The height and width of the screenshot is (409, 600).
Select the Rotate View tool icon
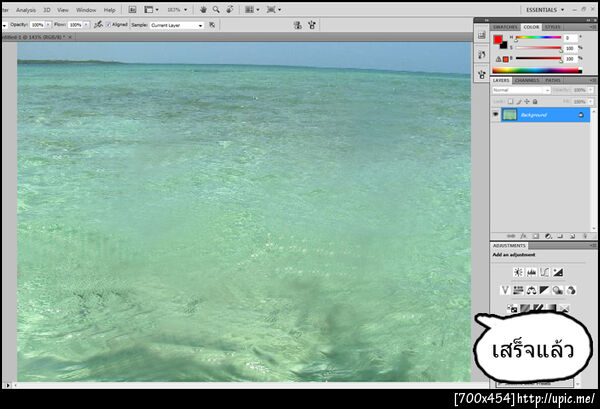pyautogui.click(x=230, y=10)
